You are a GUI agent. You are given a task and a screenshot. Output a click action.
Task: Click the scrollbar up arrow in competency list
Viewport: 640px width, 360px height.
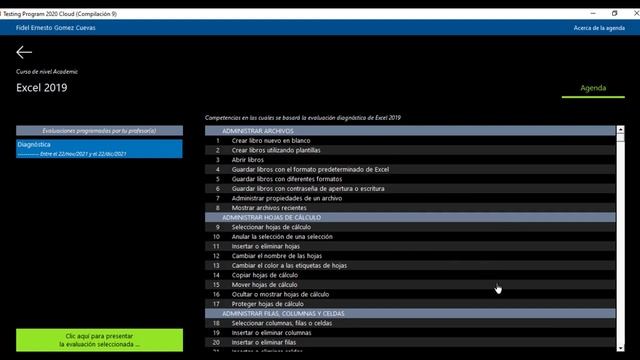click(620, 129)
